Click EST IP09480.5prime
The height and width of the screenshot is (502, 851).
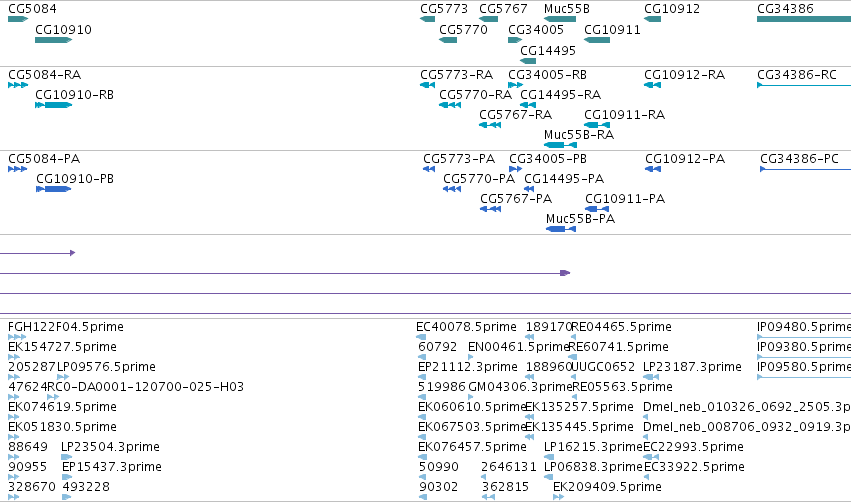point(804,327)
